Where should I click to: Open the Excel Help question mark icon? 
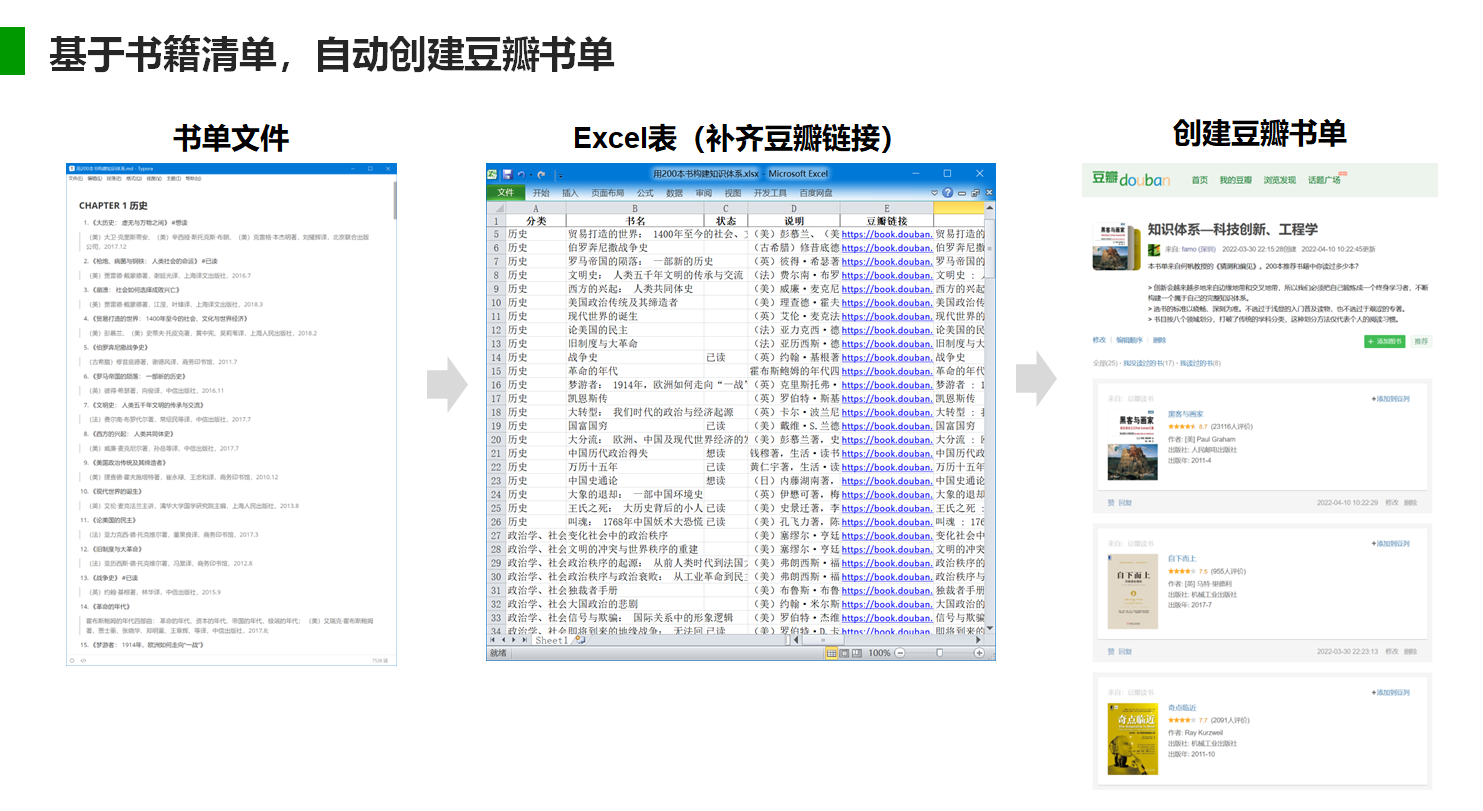pos(947,193)
